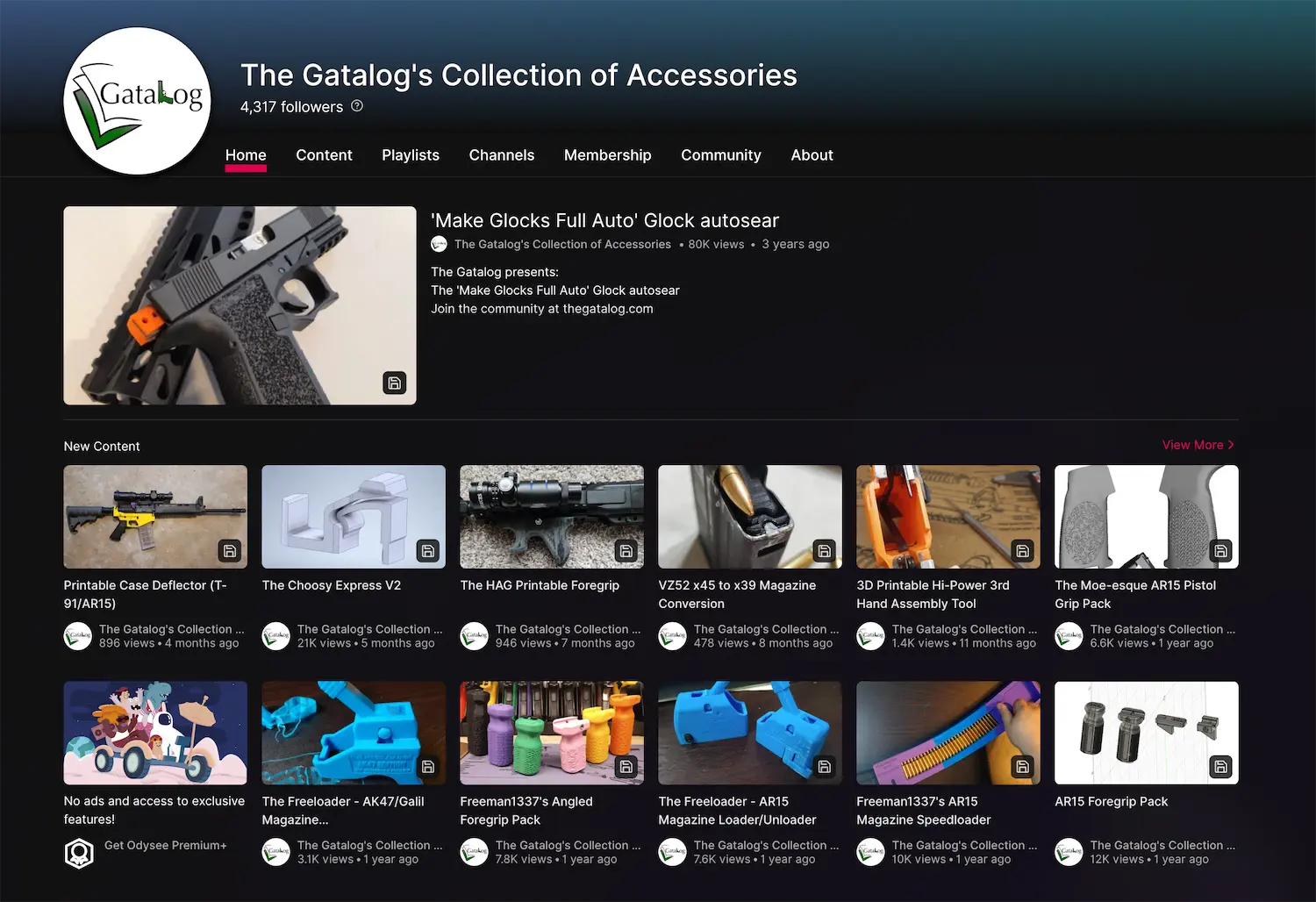
Task: Switch to the Content tab
Action: (x=324, y=155)
